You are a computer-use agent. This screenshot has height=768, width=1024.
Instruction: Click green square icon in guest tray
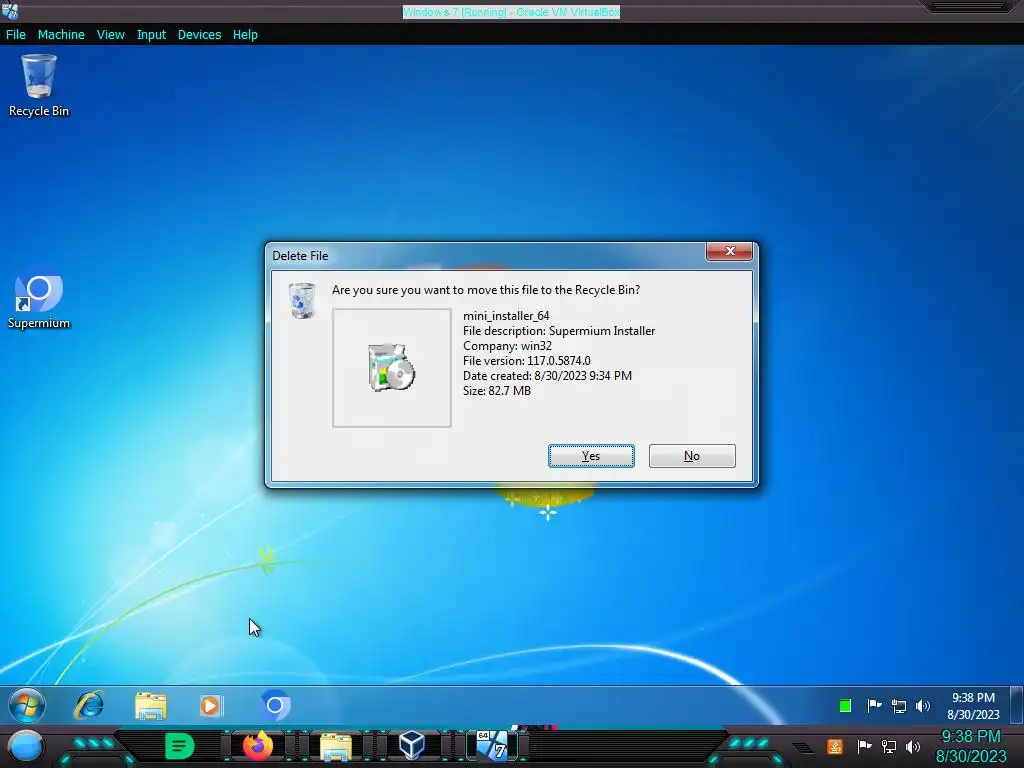[845, 705]
